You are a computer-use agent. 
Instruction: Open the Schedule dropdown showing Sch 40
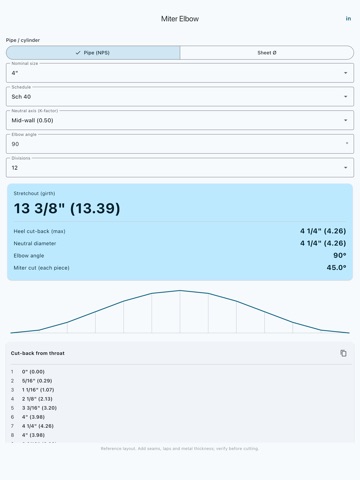point(180,97)
